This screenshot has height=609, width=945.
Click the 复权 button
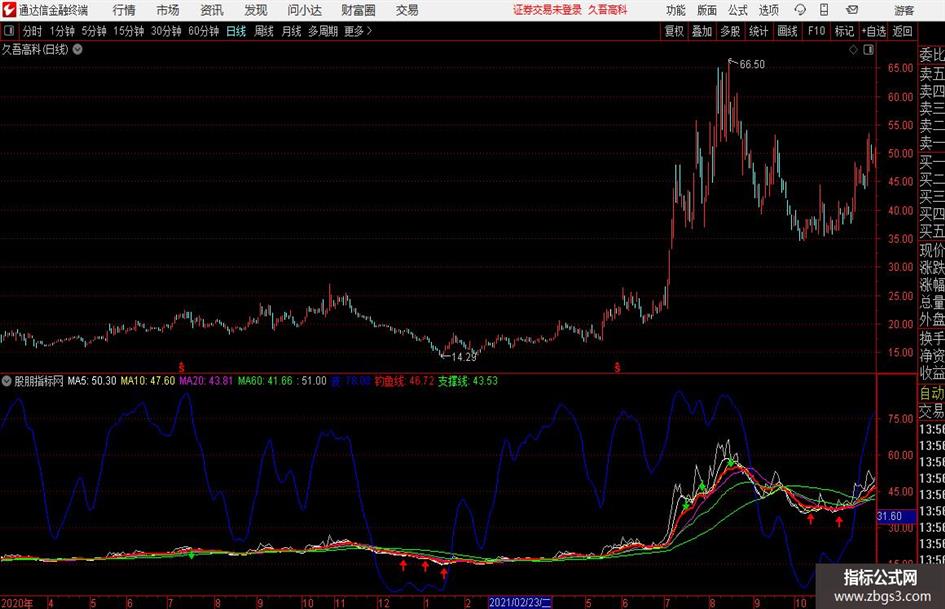674,31
